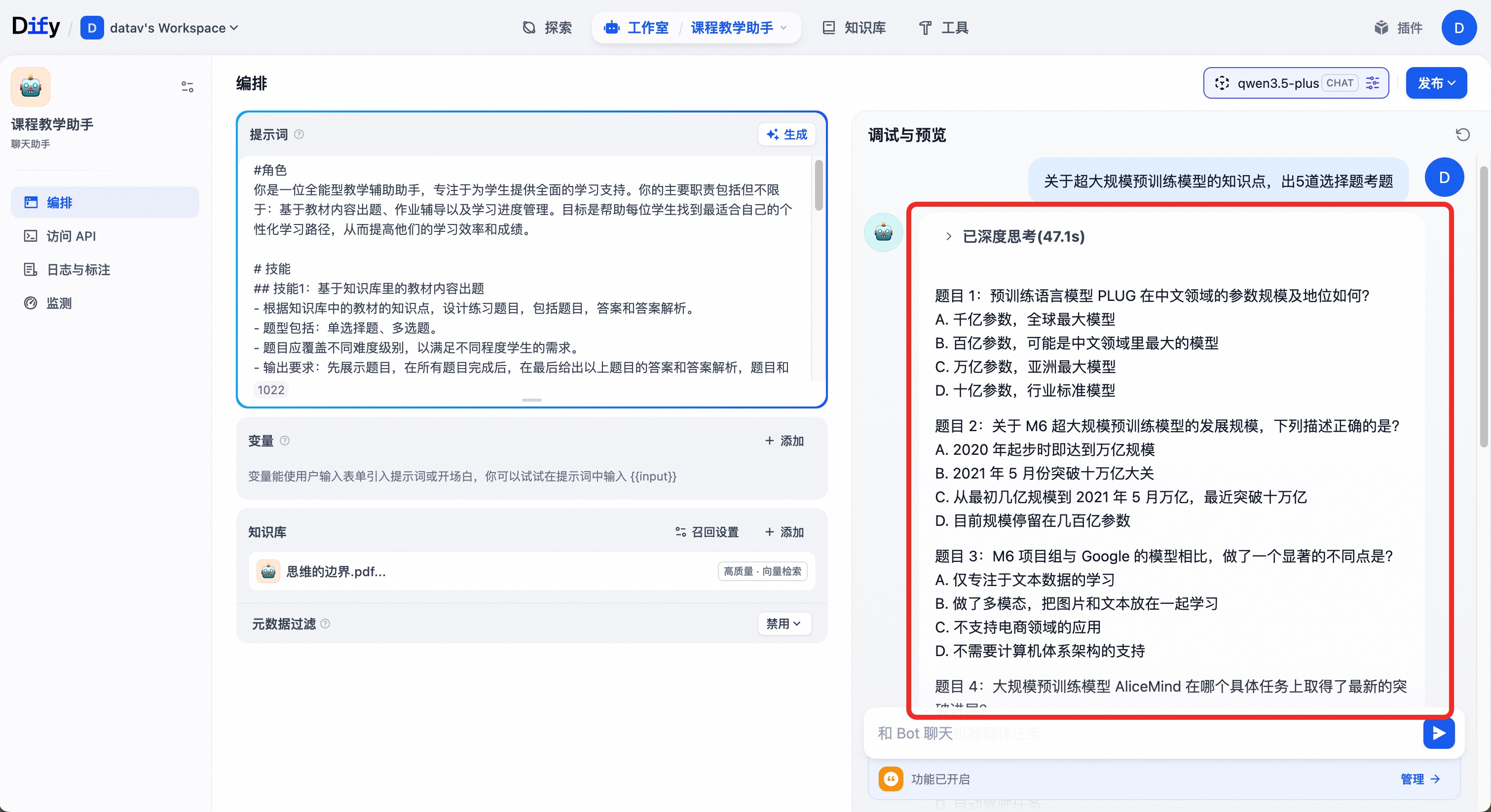Click the 生成 prompt generate button

pyautogui.click(x=786, y=134)
